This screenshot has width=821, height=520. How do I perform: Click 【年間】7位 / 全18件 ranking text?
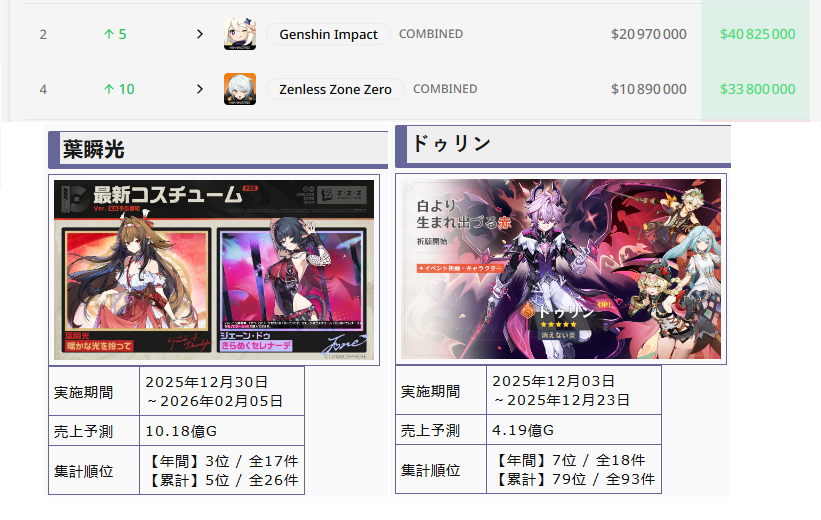pos(569,460)
